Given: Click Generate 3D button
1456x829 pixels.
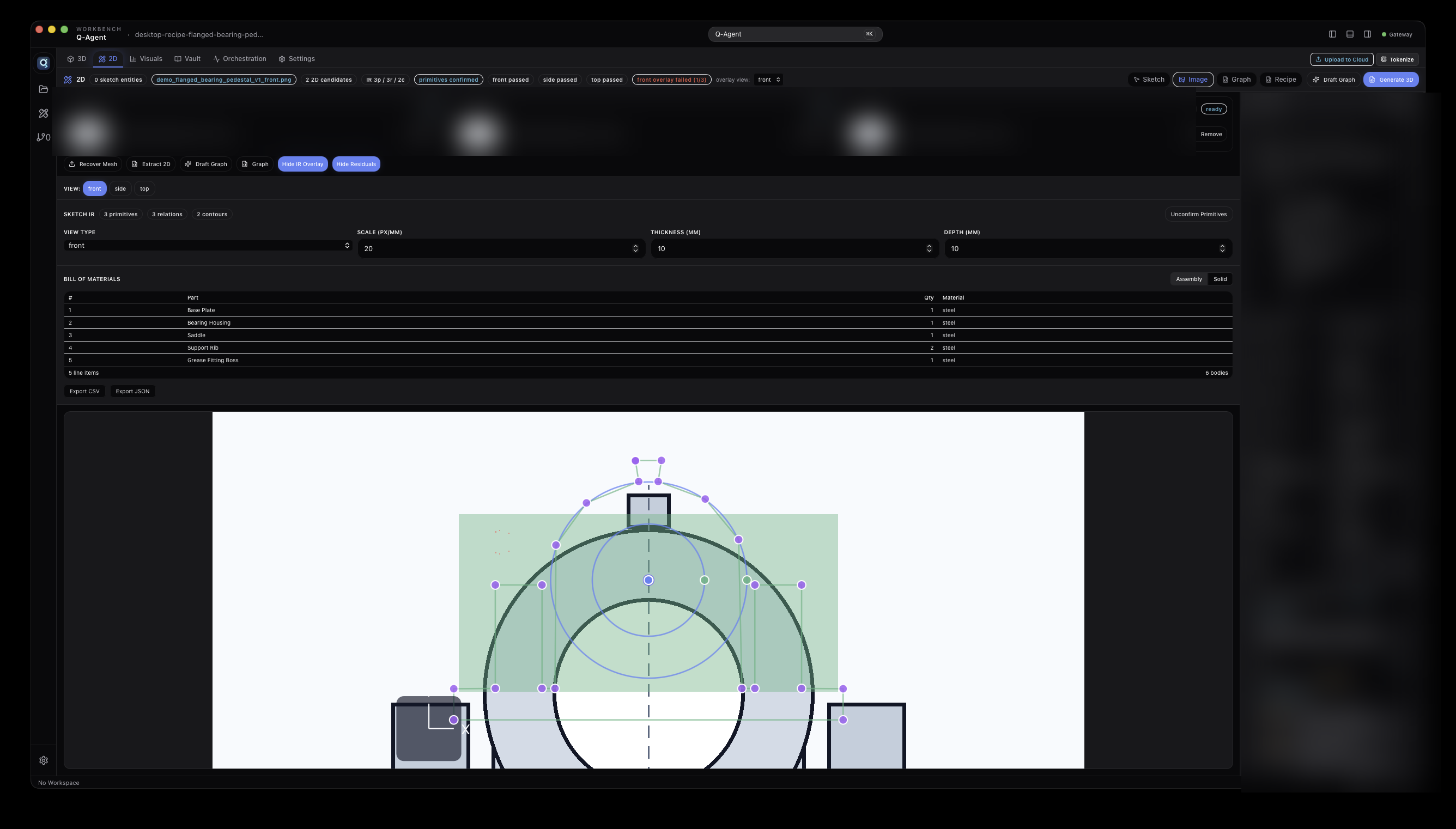Looking at the screenshot, I should [x=1391, y=80].
